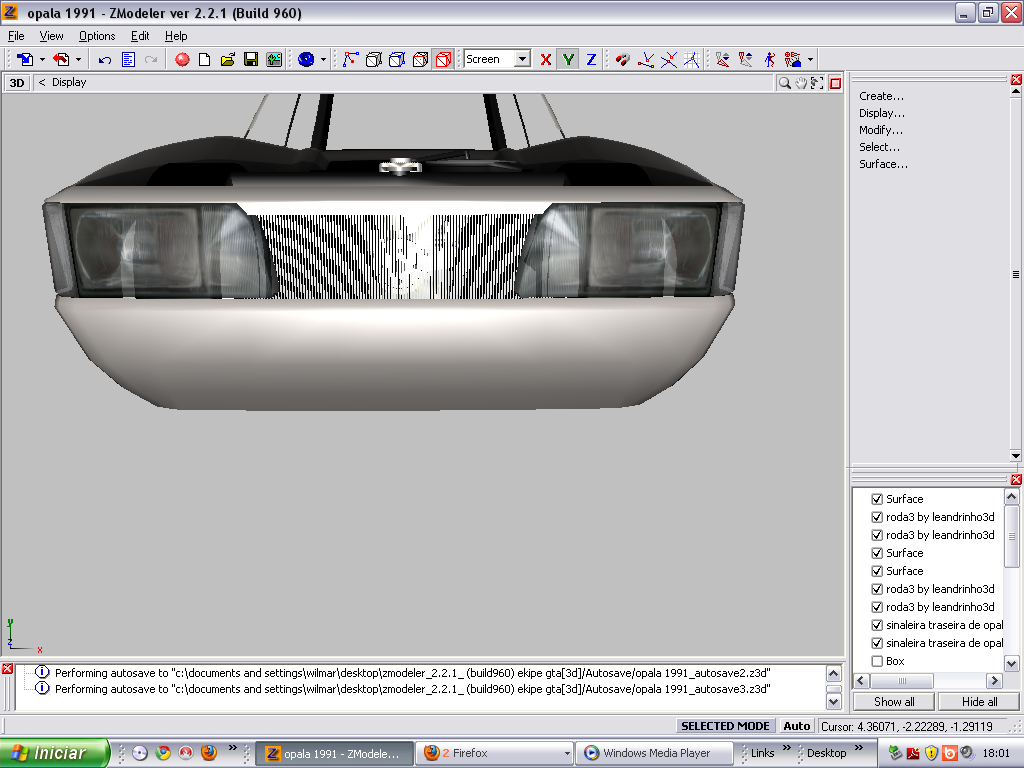The width and height of the screenshot is (1024, 768).
Task: Click the 3D viewport type button
Action: pos(17,83)
